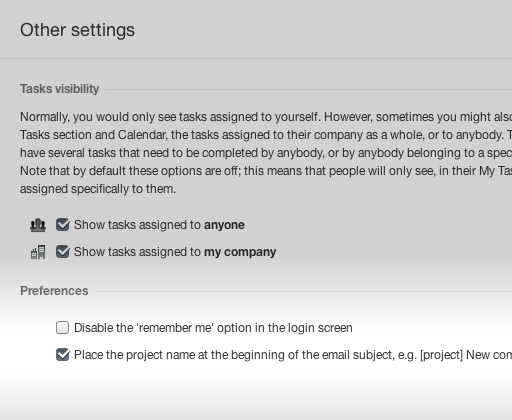The height and width of the screenshot is (420, 512).
Task: Click the Preferences section heading
Action: pyautogui.click(x=54, y=291)
